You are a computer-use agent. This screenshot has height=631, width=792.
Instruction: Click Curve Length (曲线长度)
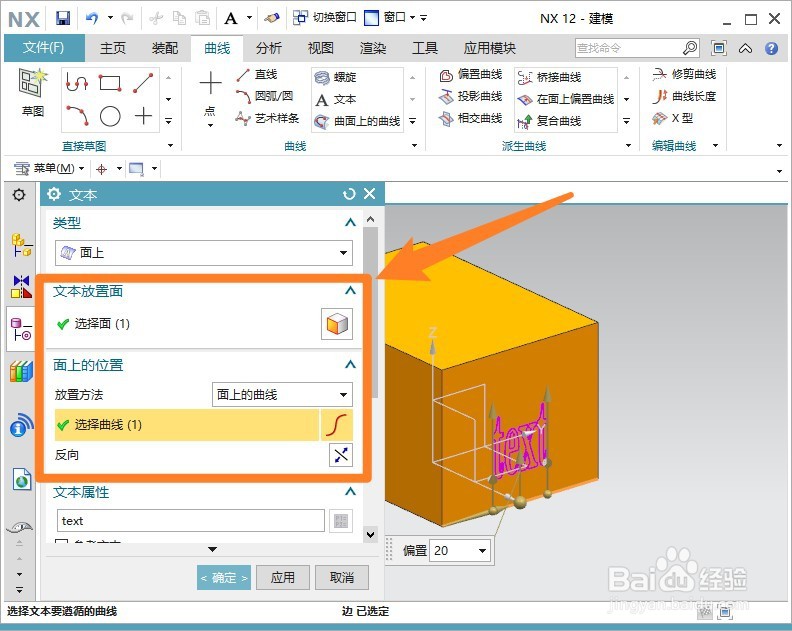684,96
